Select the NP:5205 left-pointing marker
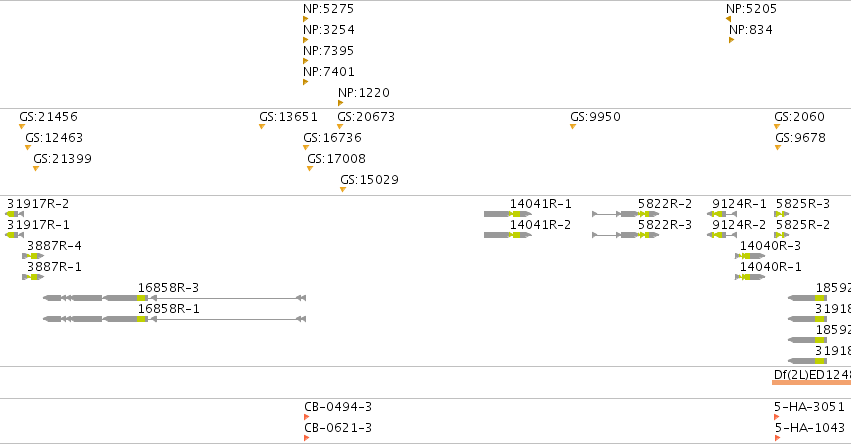The image size is (851, 444). 728,19
